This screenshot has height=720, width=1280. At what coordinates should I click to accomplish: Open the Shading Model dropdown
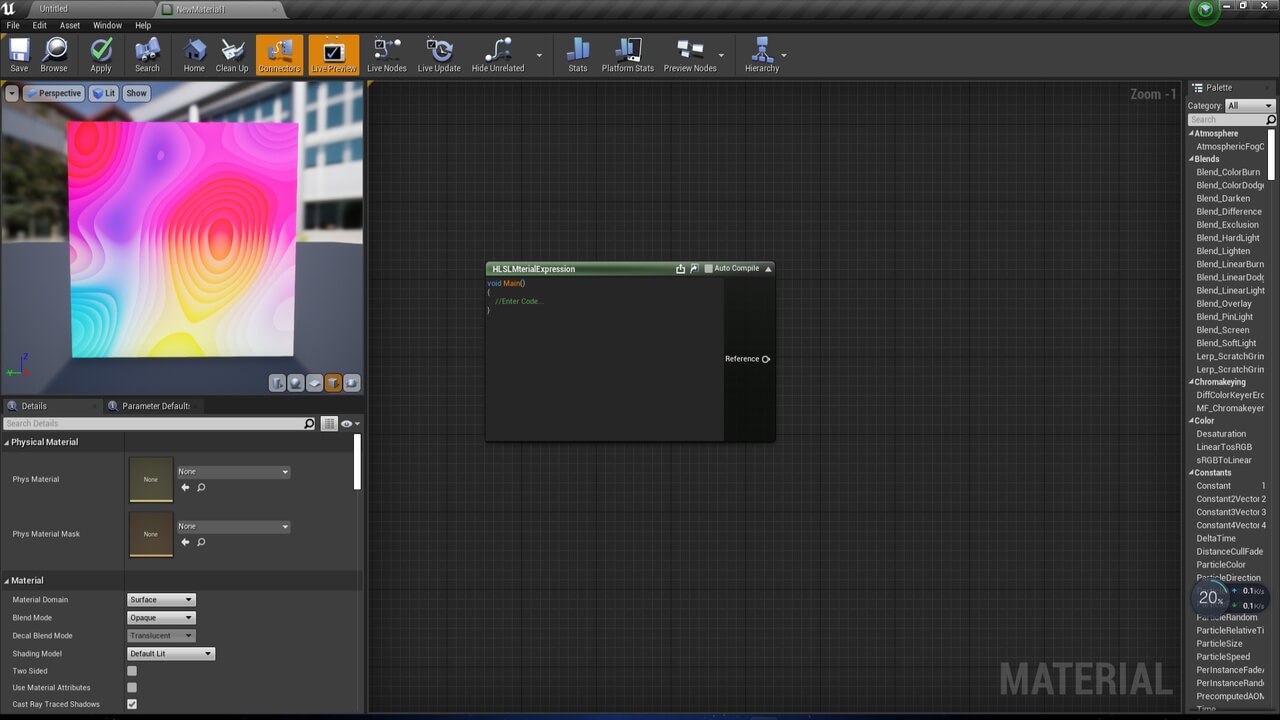pos(171,654)
